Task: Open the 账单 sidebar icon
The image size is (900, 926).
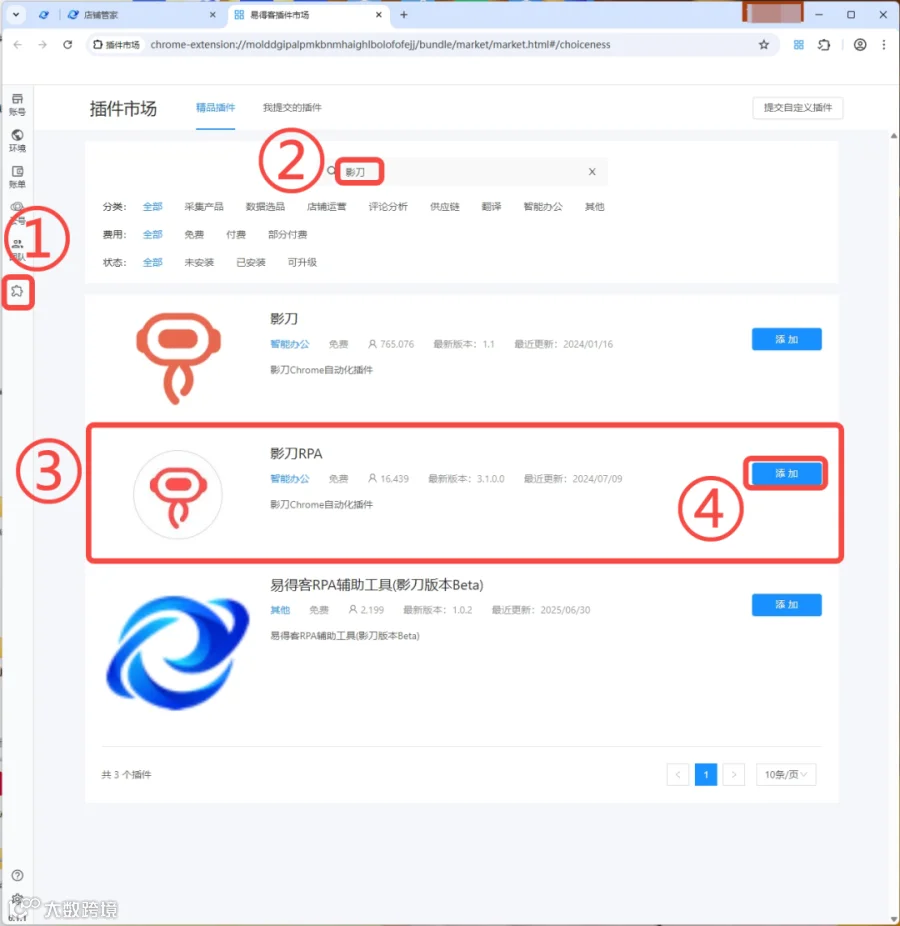Action: (17, 177)
